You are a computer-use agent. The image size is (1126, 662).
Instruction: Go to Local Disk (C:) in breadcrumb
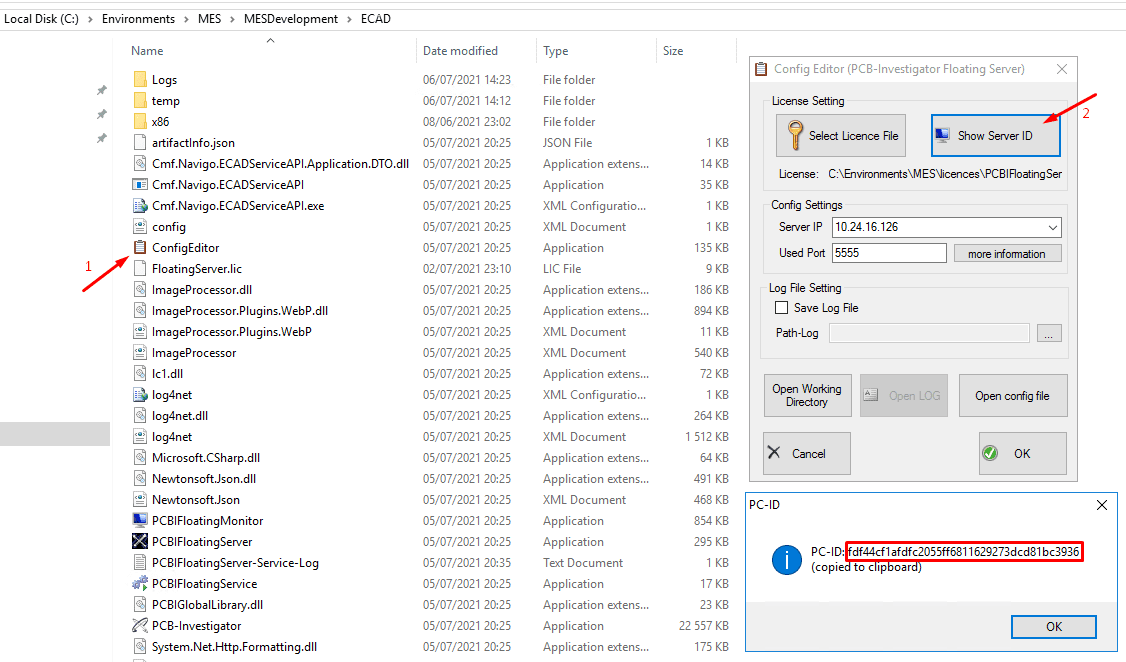click(42, 19)
